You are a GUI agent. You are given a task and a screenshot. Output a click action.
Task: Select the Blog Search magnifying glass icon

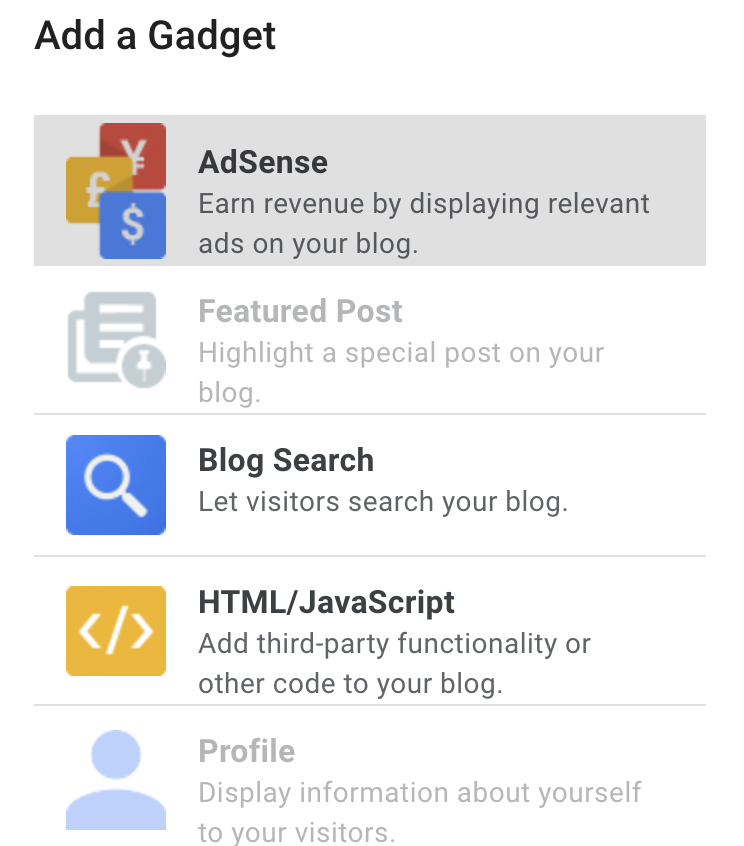[x=116, y=485]
